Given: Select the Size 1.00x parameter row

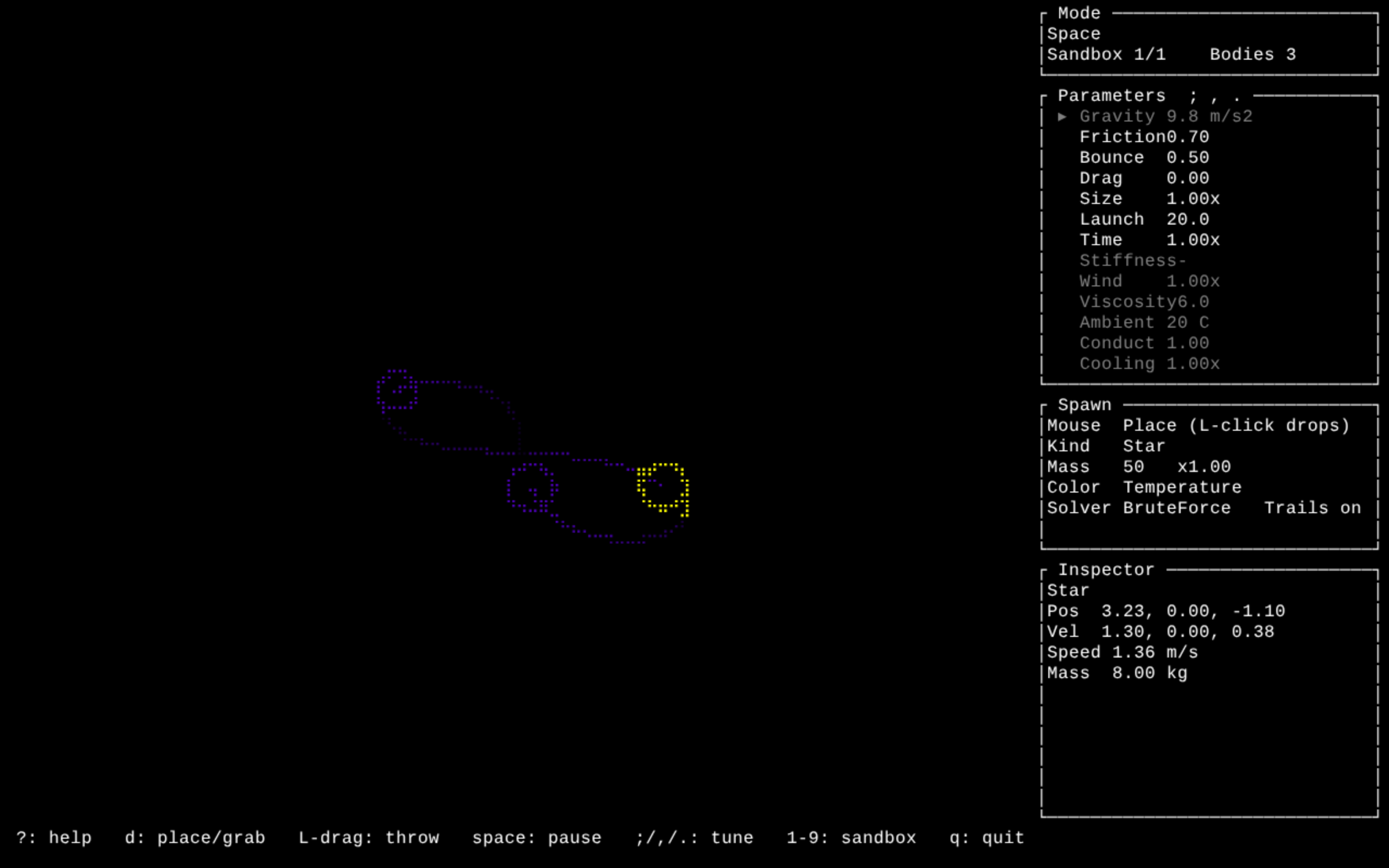Looking at the screenshot, I should [x=1149, y=199].
